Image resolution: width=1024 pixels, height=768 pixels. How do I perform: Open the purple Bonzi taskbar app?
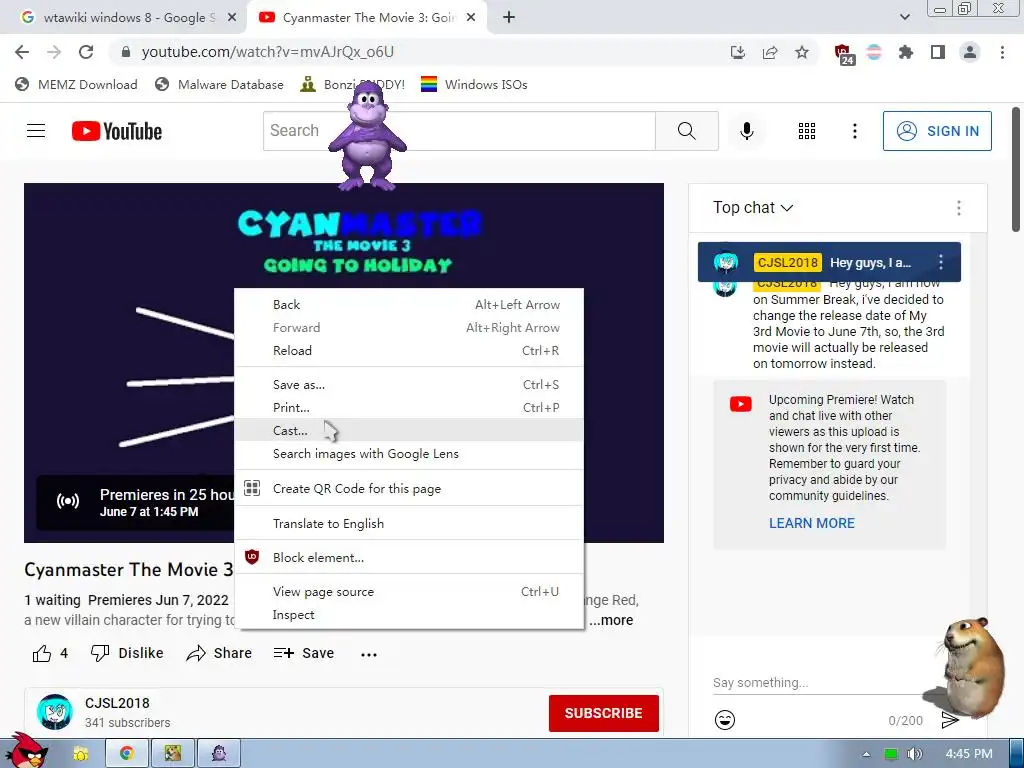219,754
